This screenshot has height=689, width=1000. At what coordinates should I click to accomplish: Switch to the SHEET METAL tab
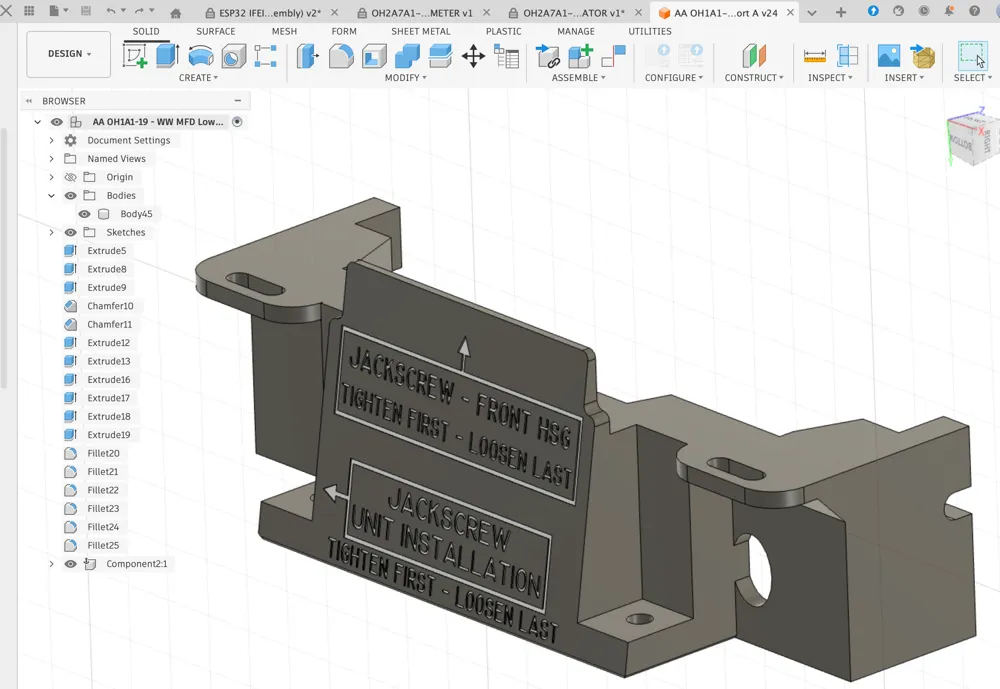tap(421, 31)
